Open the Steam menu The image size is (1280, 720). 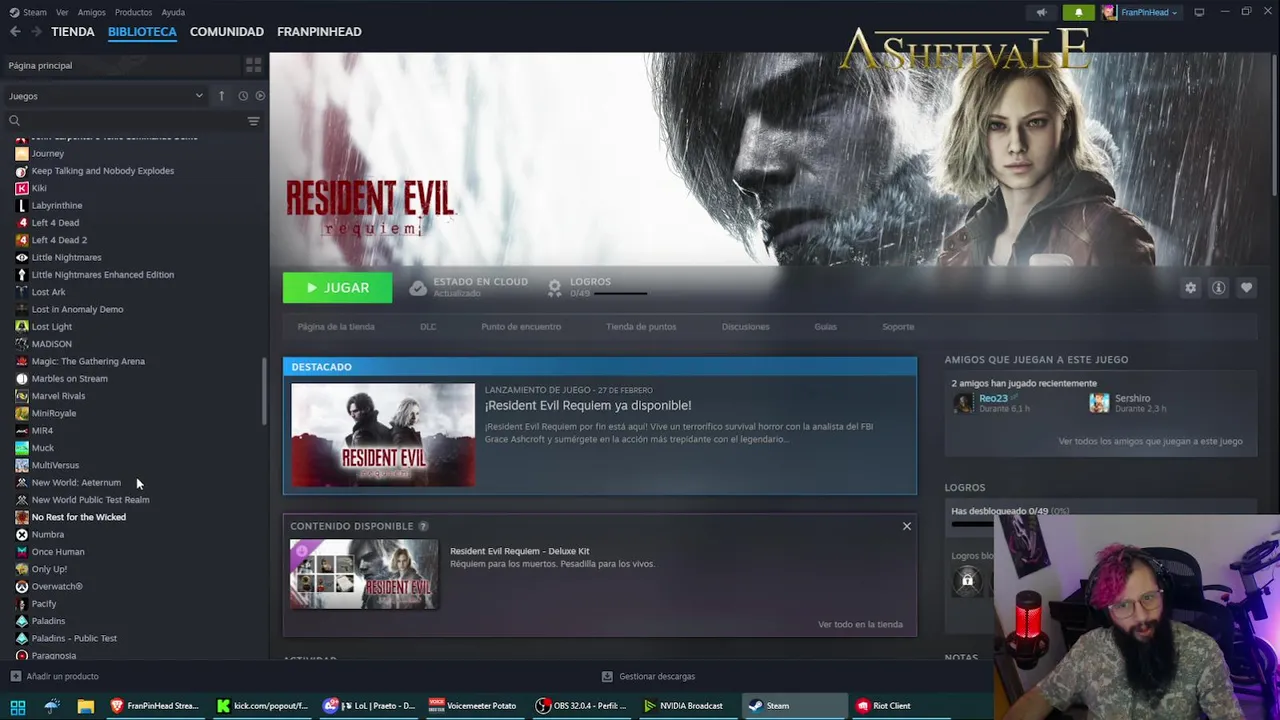click(29, 12)
